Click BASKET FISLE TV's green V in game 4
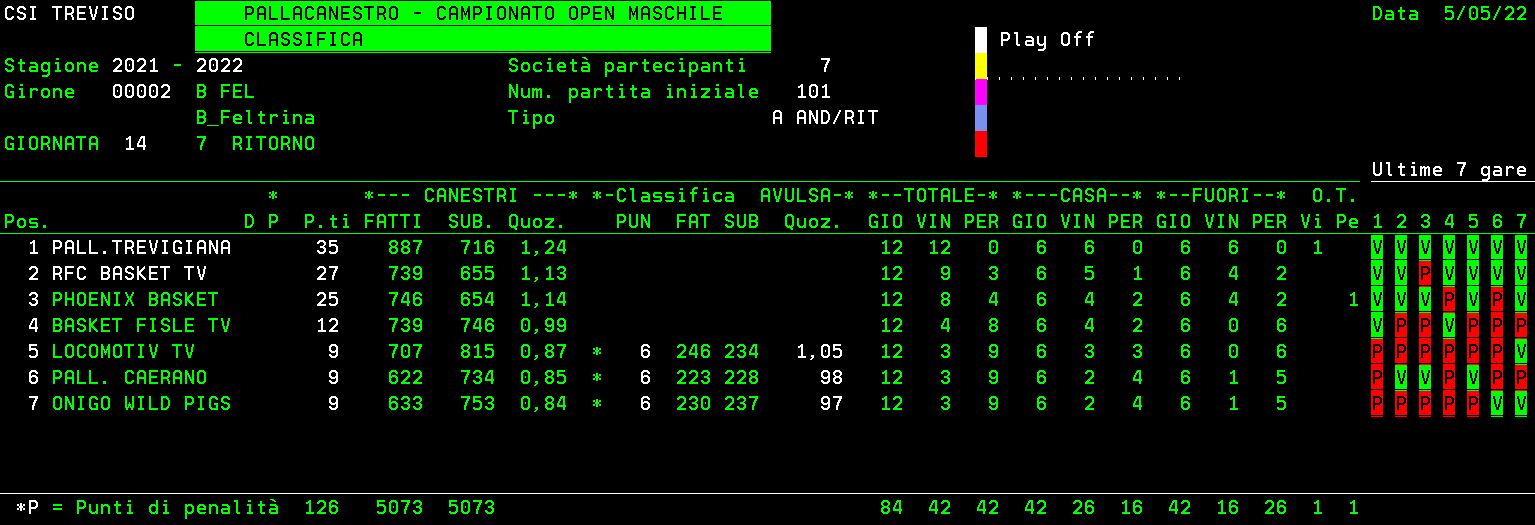Screen dimensions: 1535x525 pos(1448,325)
